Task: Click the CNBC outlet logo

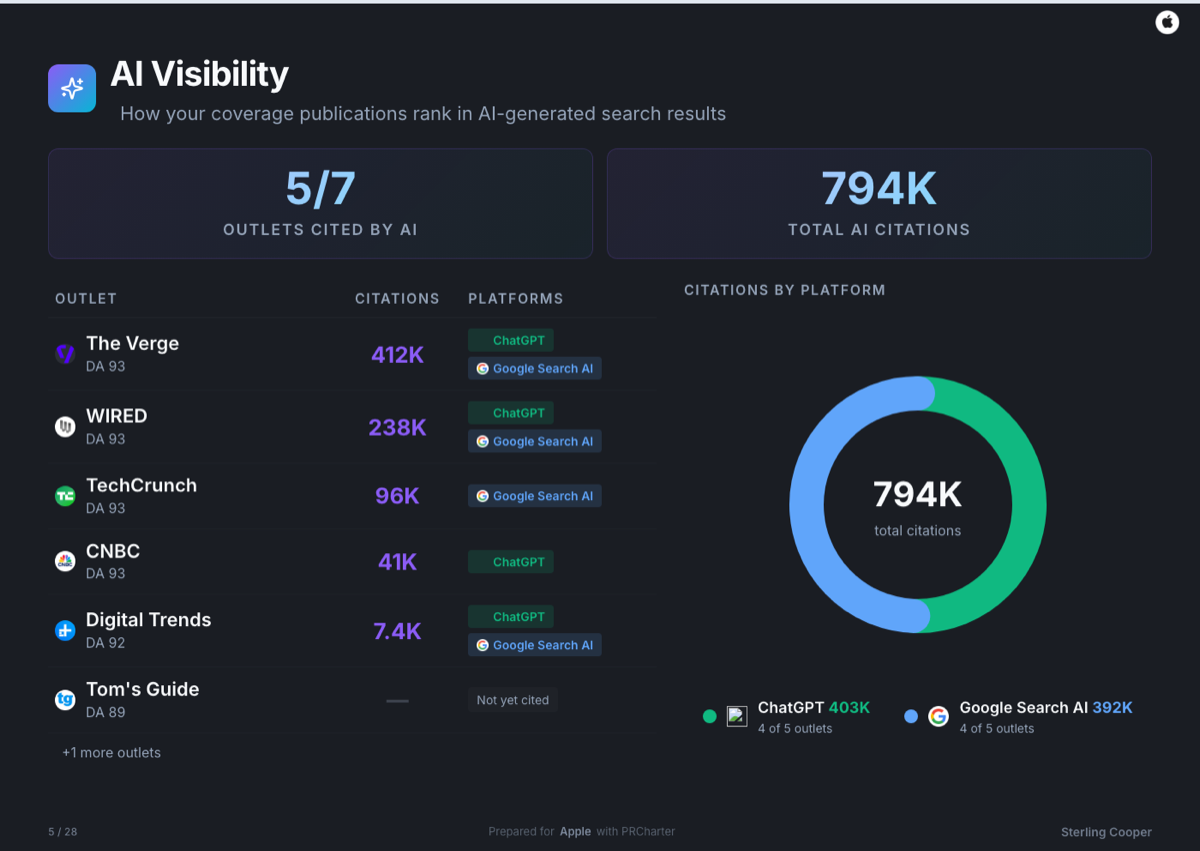Action: click(65, 562)
